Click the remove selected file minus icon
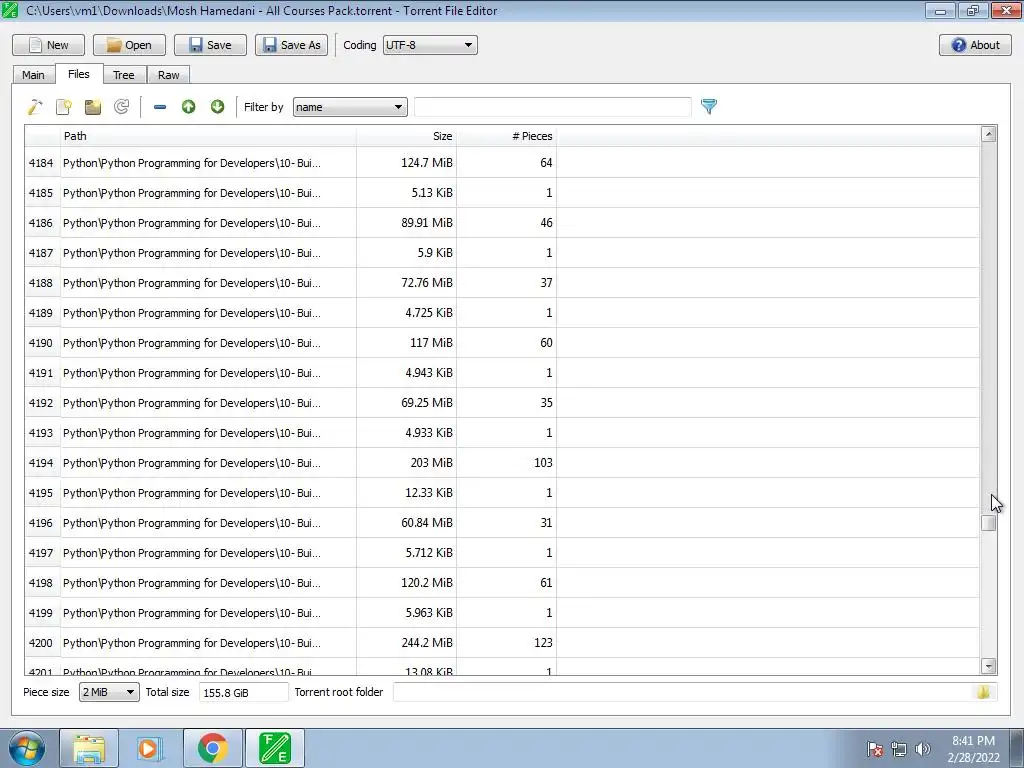Screen dimensions: 1024x768 click(x=160, y=106)
